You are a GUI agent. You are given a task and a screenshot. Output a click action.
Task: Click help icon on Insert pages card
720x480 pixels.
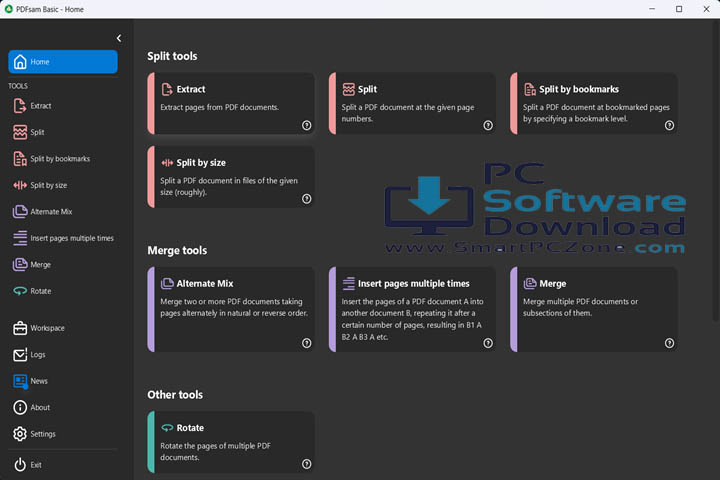[x=488, y=343]
